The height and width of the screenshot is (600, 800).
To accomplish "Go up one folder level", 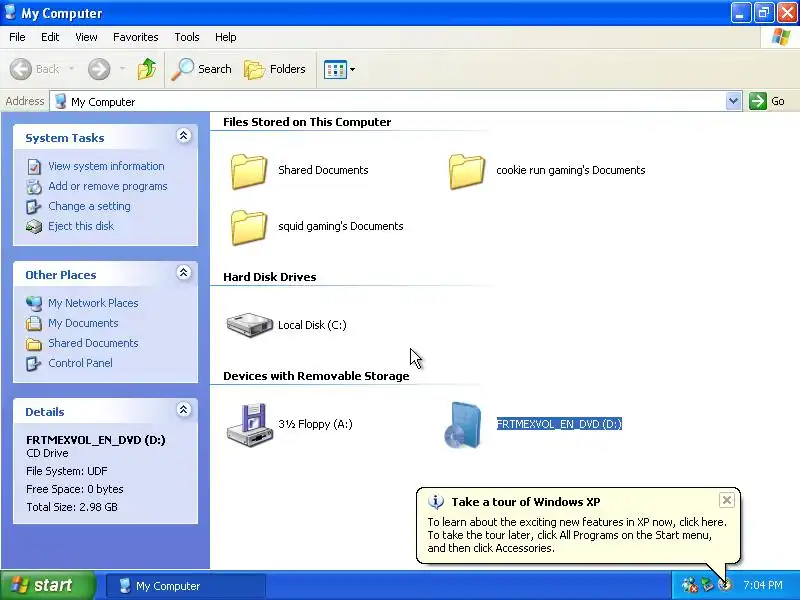I will [x=147, y=69].
